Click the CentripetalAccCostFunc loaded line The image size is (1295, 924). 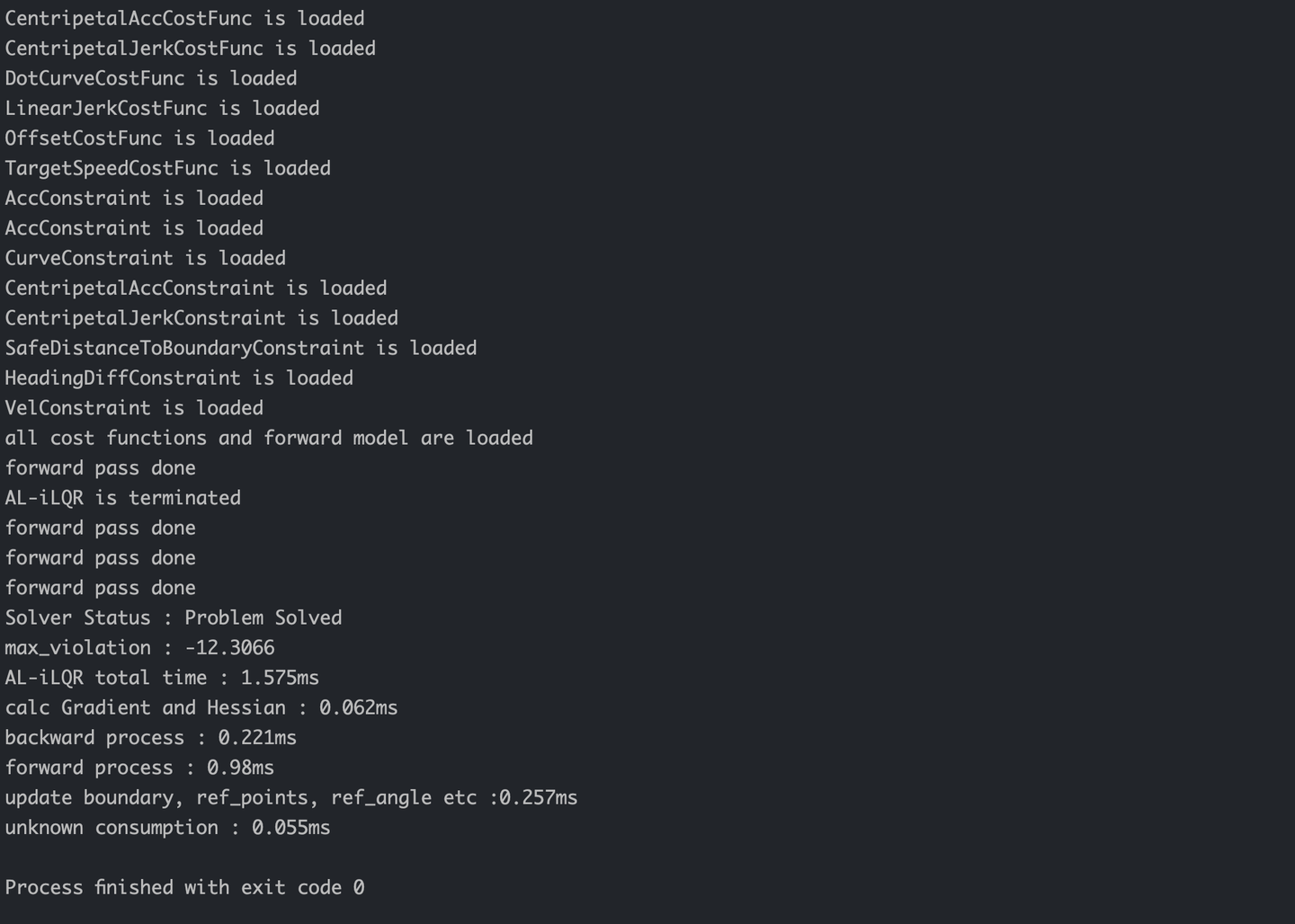tap(184, 19)
